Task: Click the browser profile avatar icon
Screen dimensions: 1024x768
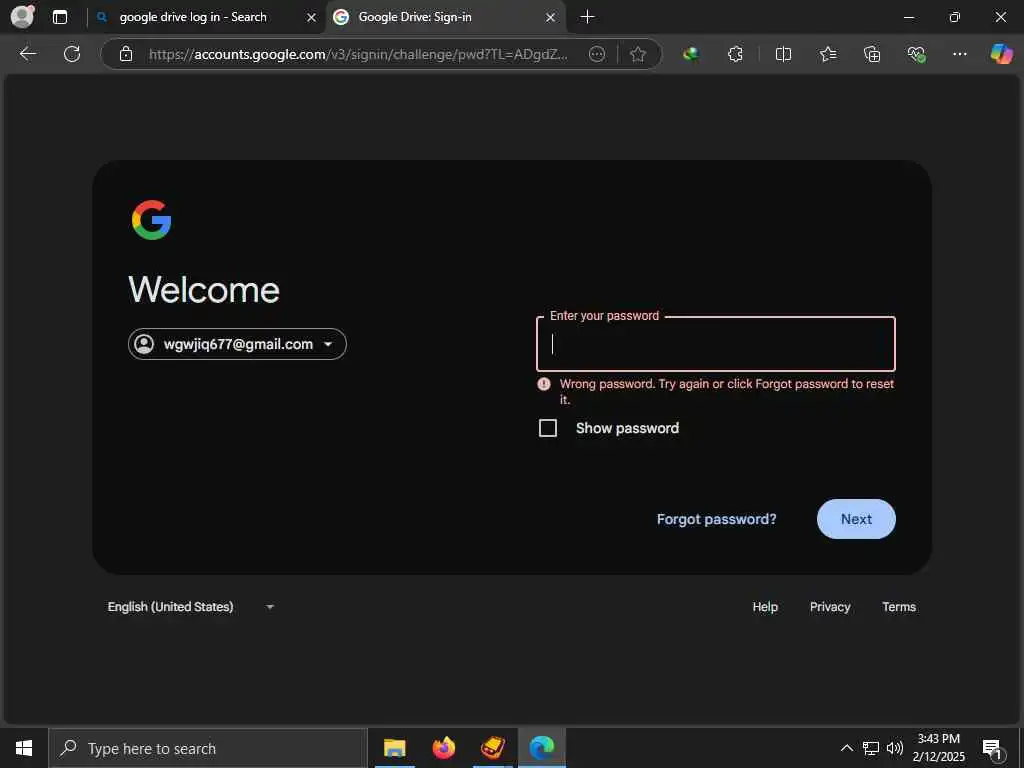Action: [x=22, y=16]
